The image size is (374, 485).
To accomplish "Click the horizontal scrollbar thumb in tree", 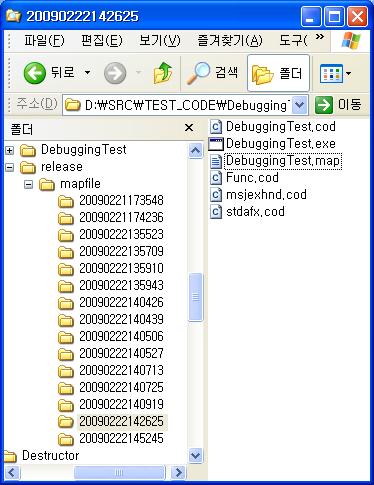I will [x=119, y=472].
